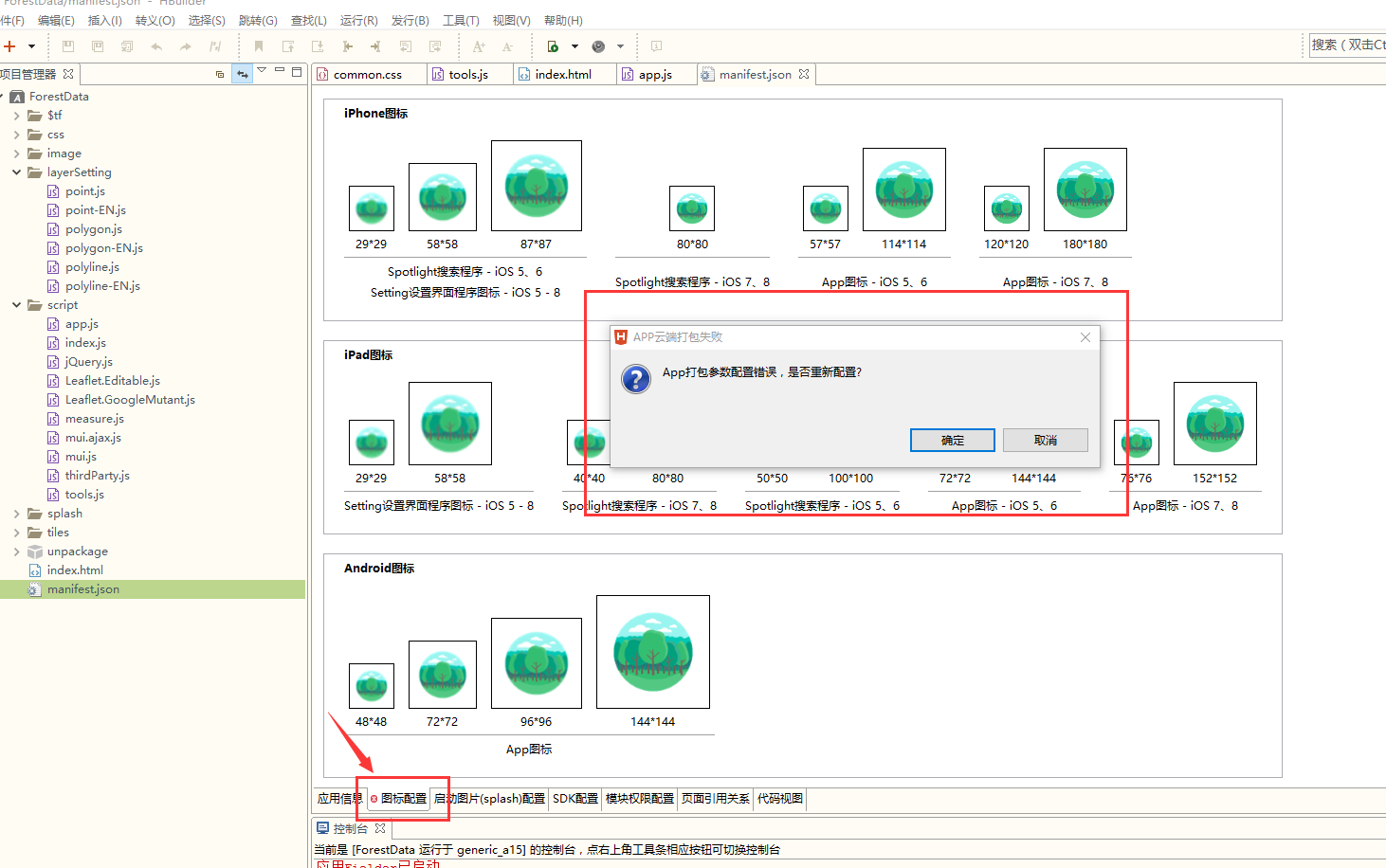Screen dimensions: 1386x868
Task: Collapse the script folder
Action: tap(16, 305)
